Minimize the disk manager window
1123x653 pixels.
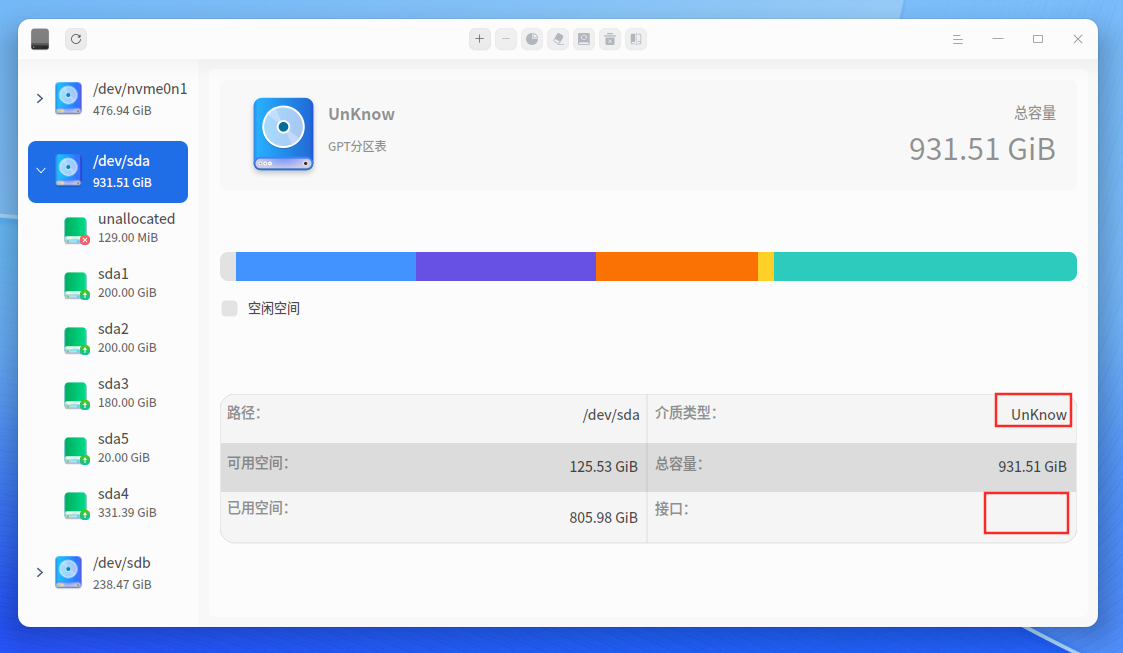998,39
